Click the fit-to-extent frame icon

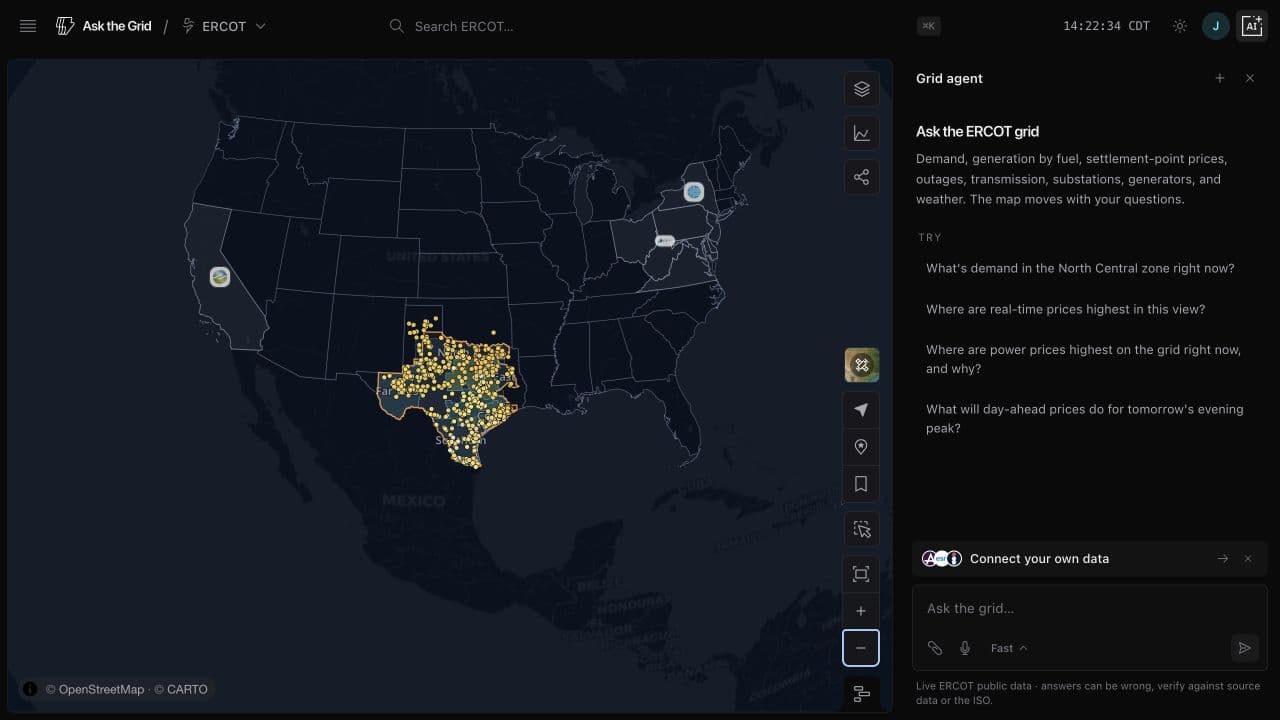(861, 574)
